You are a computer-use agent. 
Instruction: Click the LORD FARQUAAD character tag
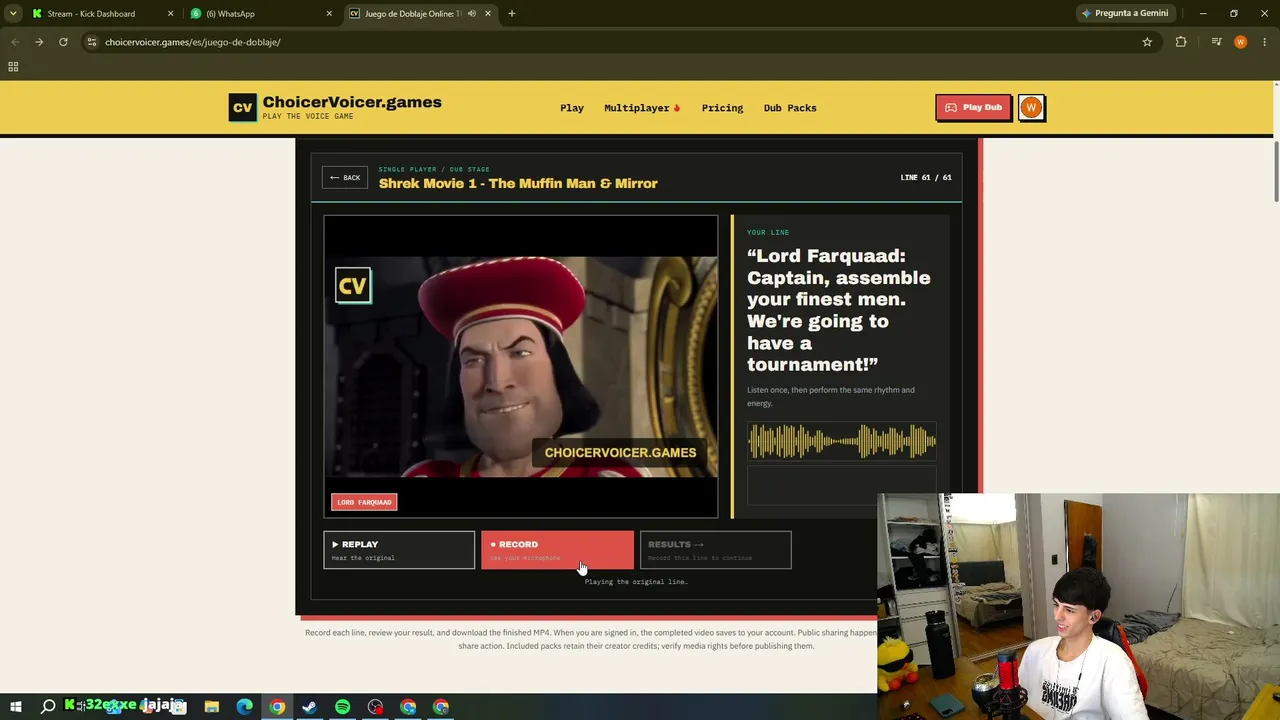pos(364,502)
